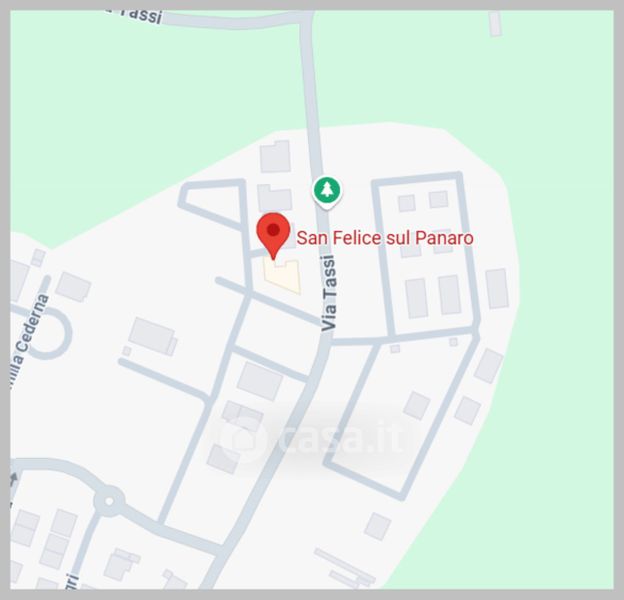Screen dimensions: 624x600
Task: Click the circular cul-de-sac loop near Cederna
Action: [50, 333]
